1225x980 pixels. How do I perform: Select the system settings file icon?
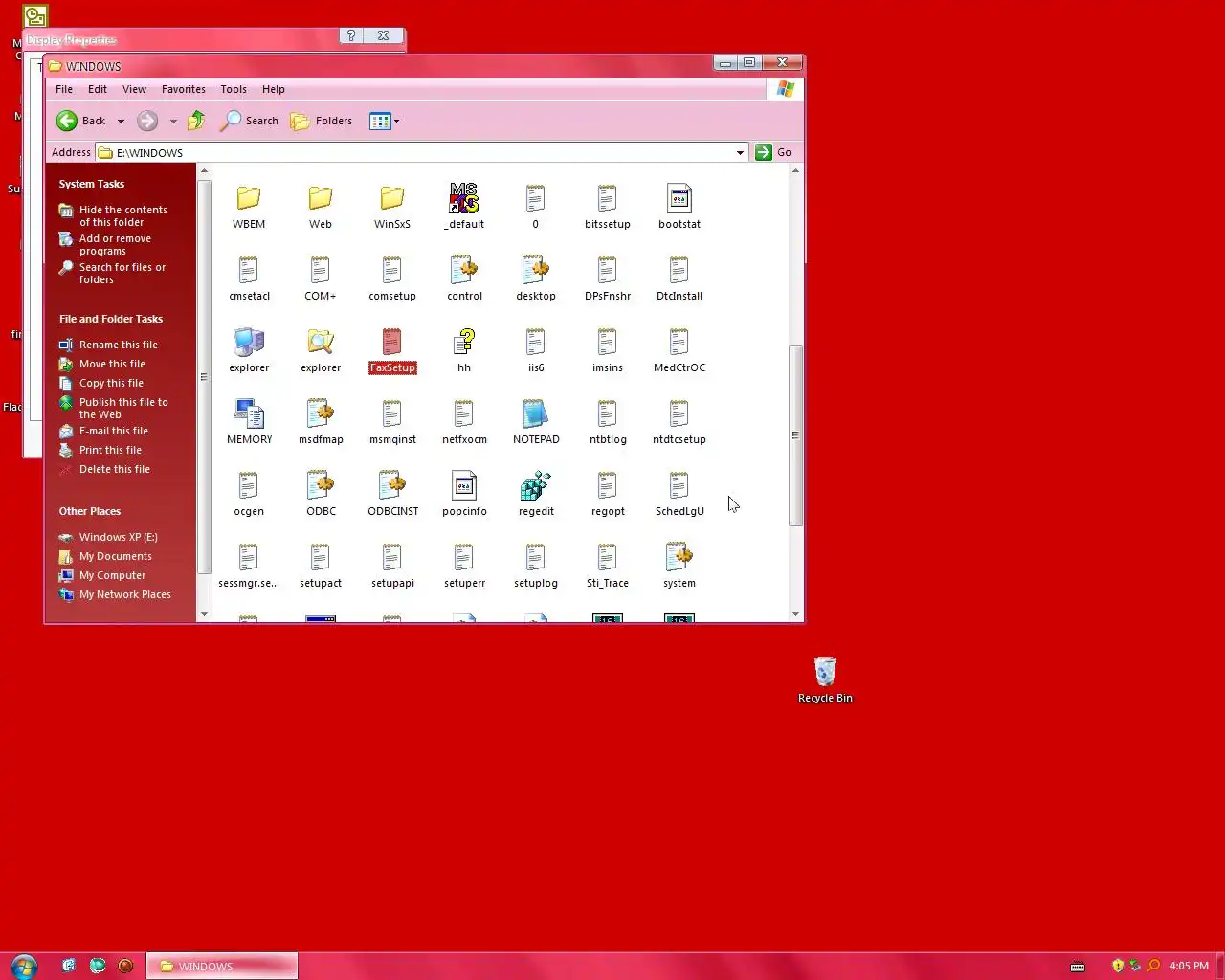pyautogui.click(x=679, y=557)
